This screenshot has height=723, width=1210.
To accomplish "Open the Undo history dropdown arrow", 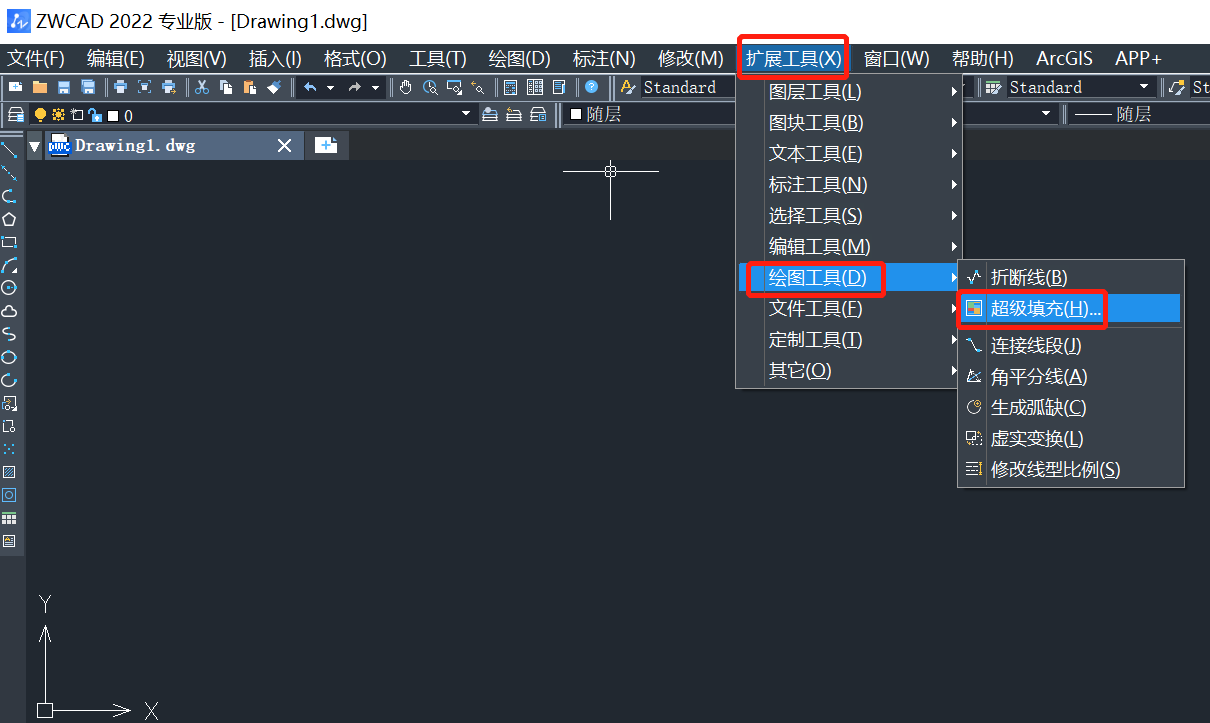I will tap(330, 87).
